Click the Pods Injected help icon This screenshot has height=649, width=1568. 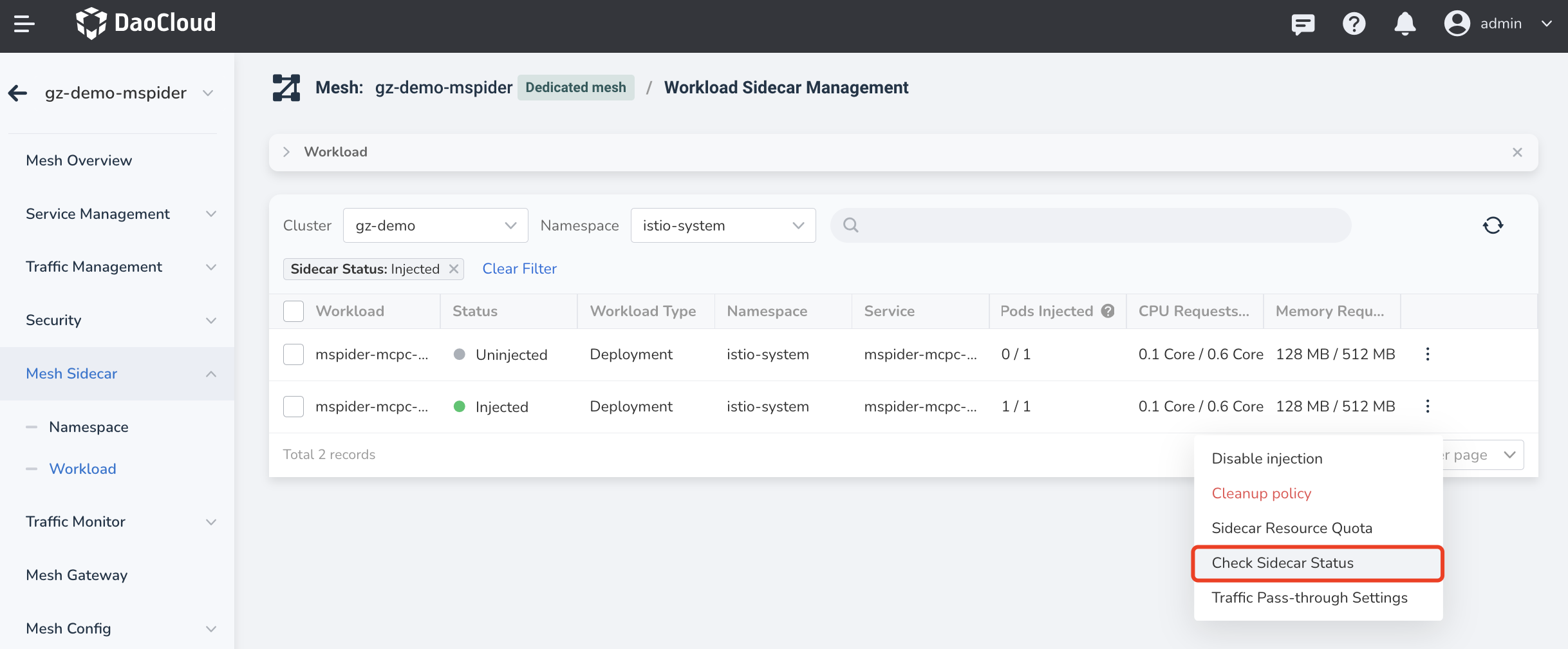1108,311
